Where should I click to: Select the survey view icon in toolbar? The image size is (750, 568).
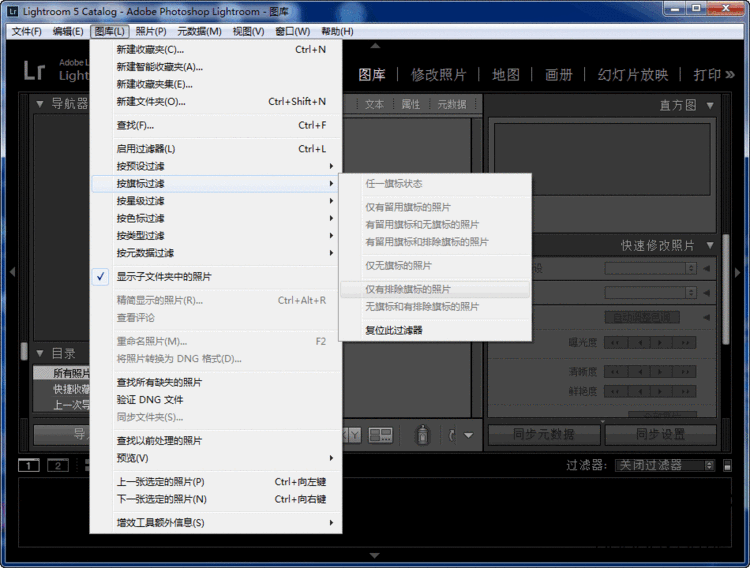tap(381, 435)
